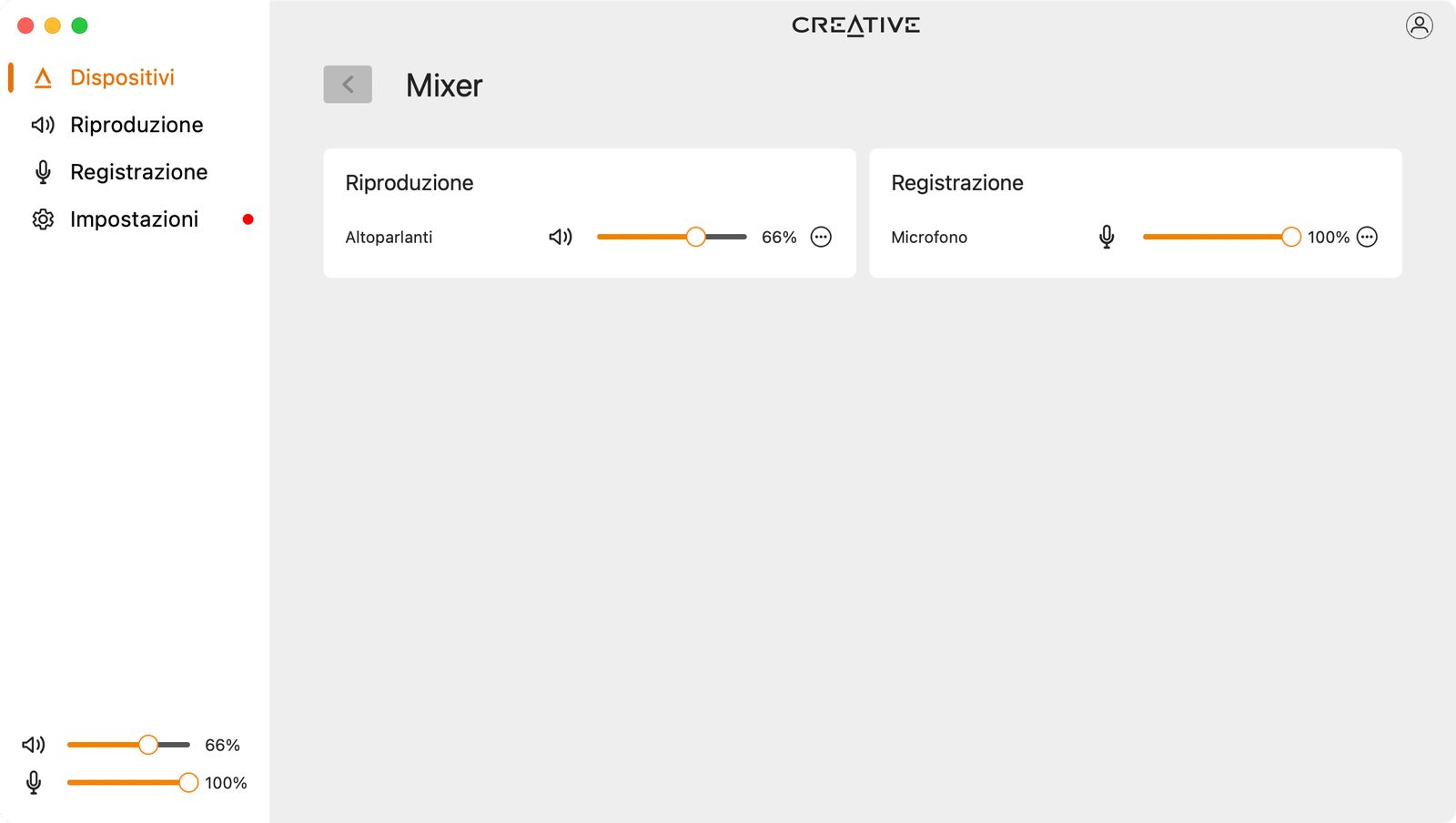Open Registrazione from the sidebar
Screen dimensions: 1456x823
pyautogui.click(x=138, y=172)
